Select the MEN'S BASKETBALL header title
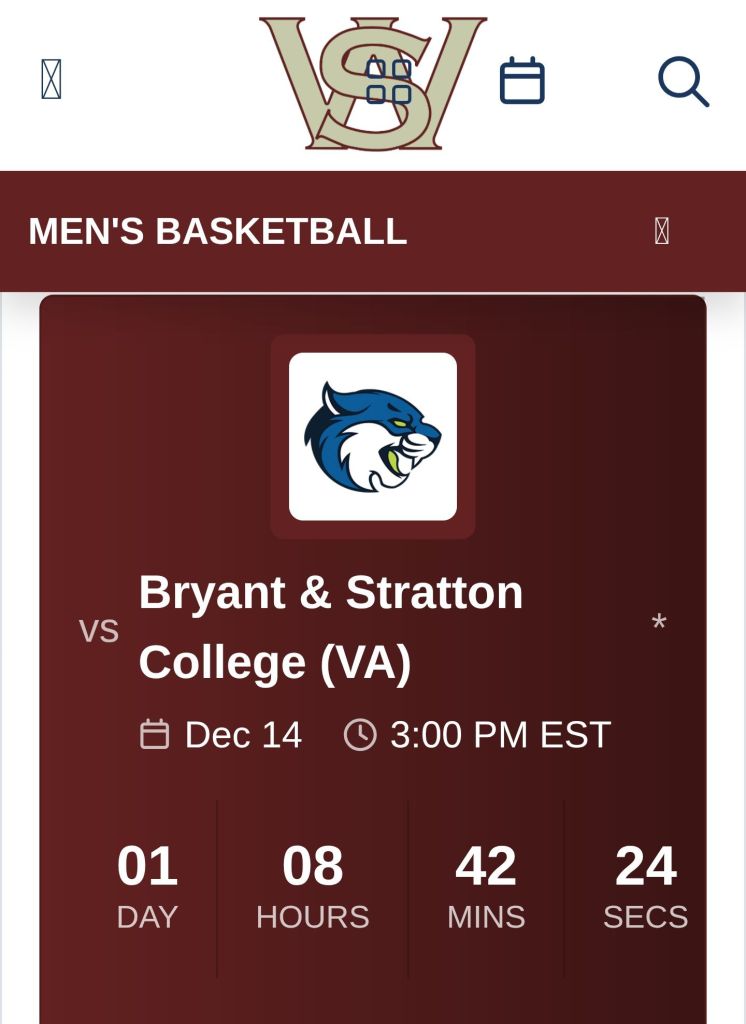Screen dimensions: 746x1024 (x=218, y=232)
